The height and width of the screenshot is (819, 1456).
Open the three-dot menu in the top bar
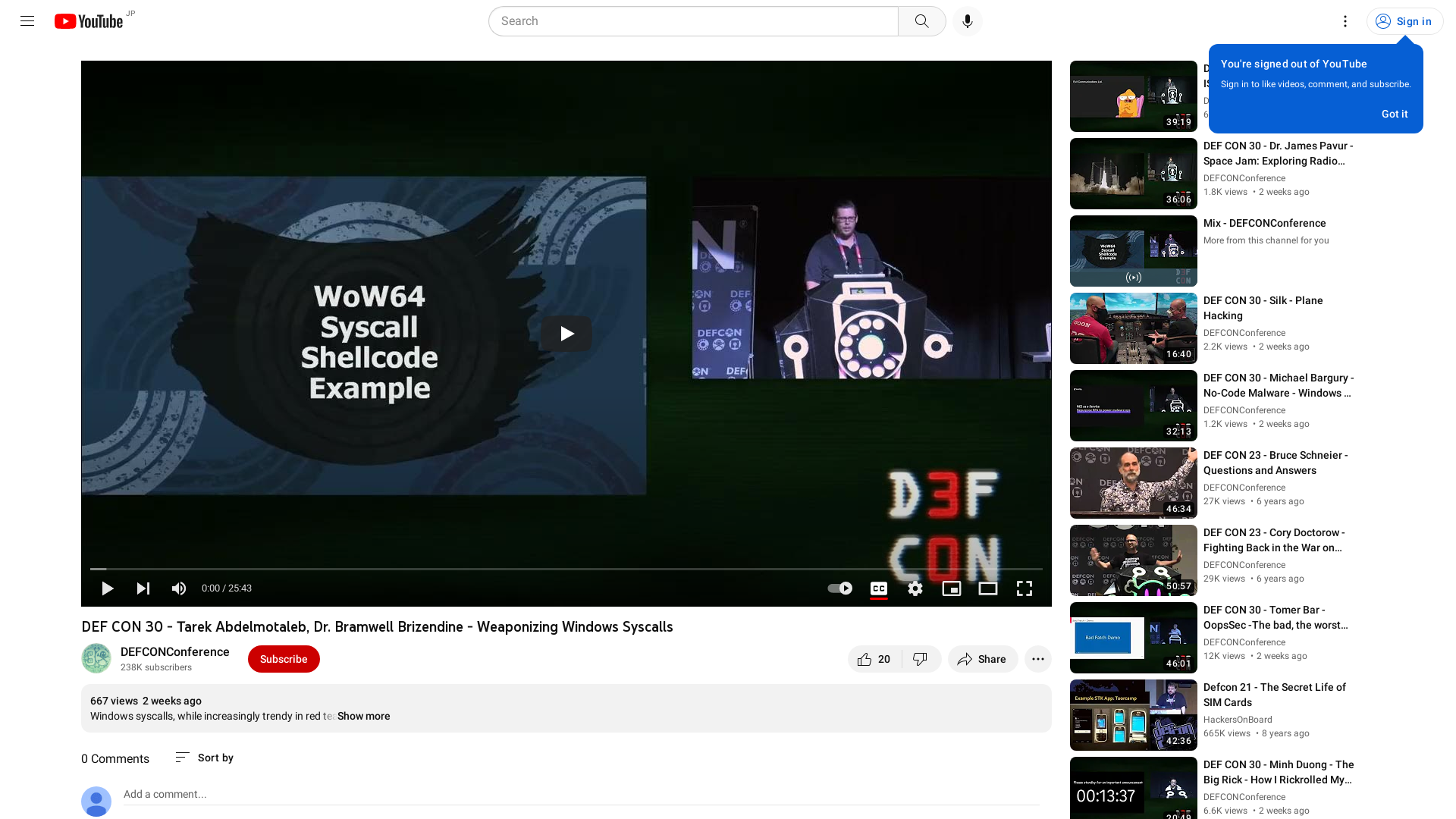pos(1345,20)
